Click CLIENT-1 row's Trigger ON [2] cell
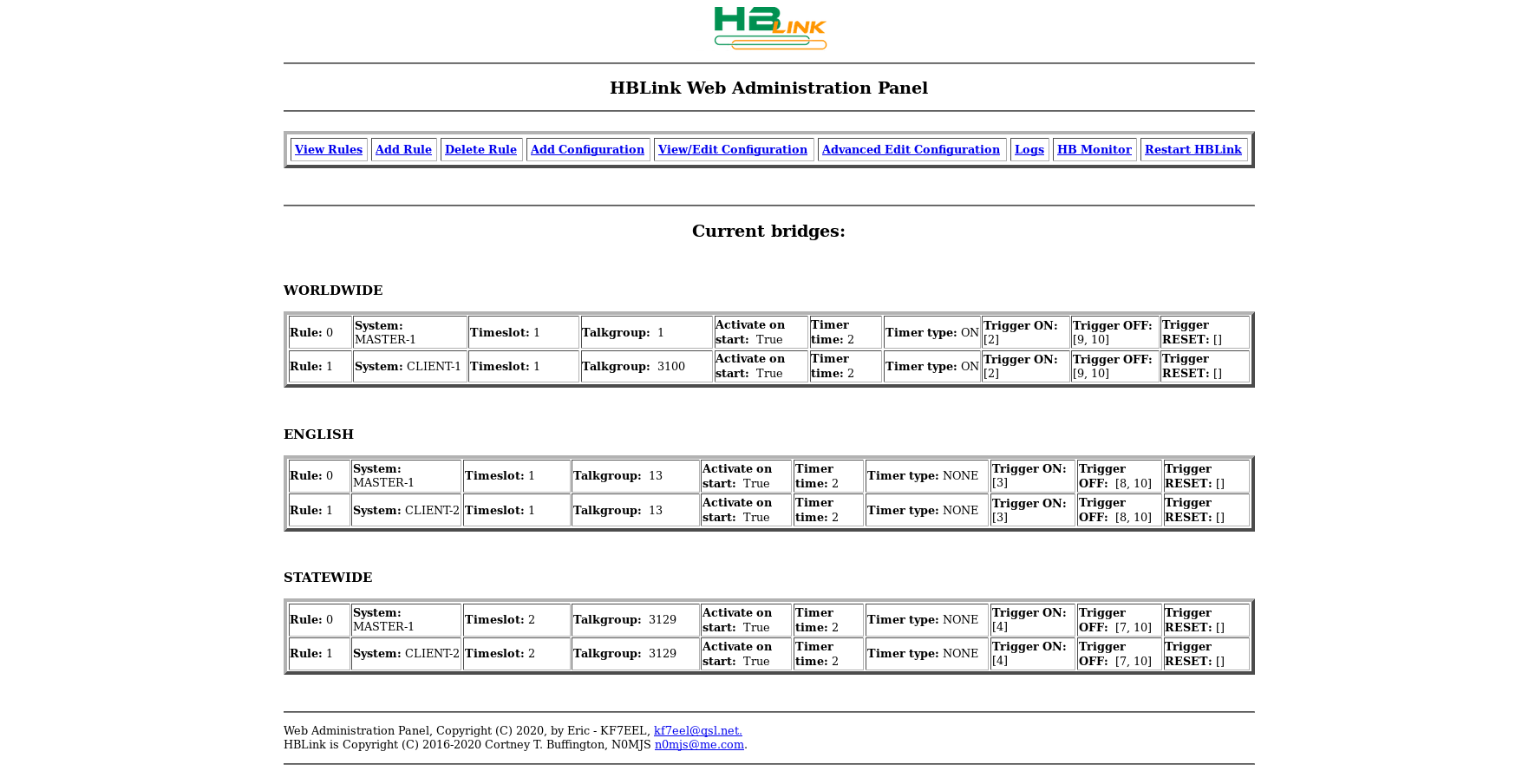This screenshot has height=784, width=1516. 1027,367
